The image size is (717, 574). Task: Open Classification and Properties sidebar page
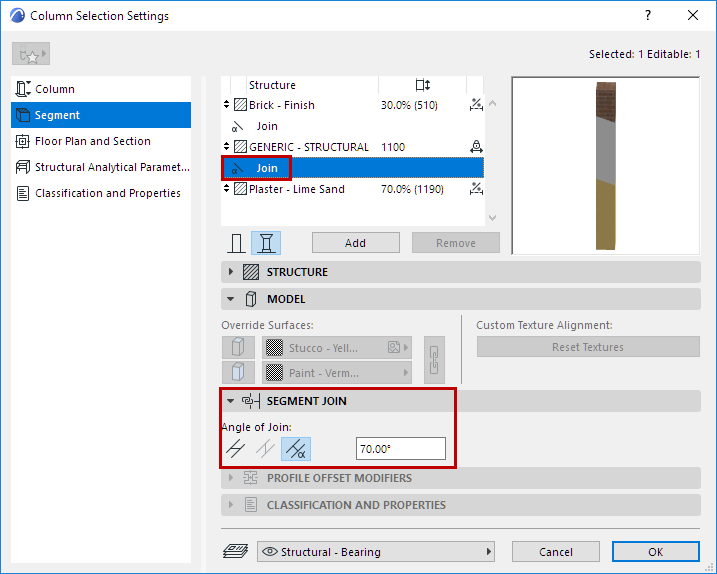pyautogui.click(x=101, y=193)
